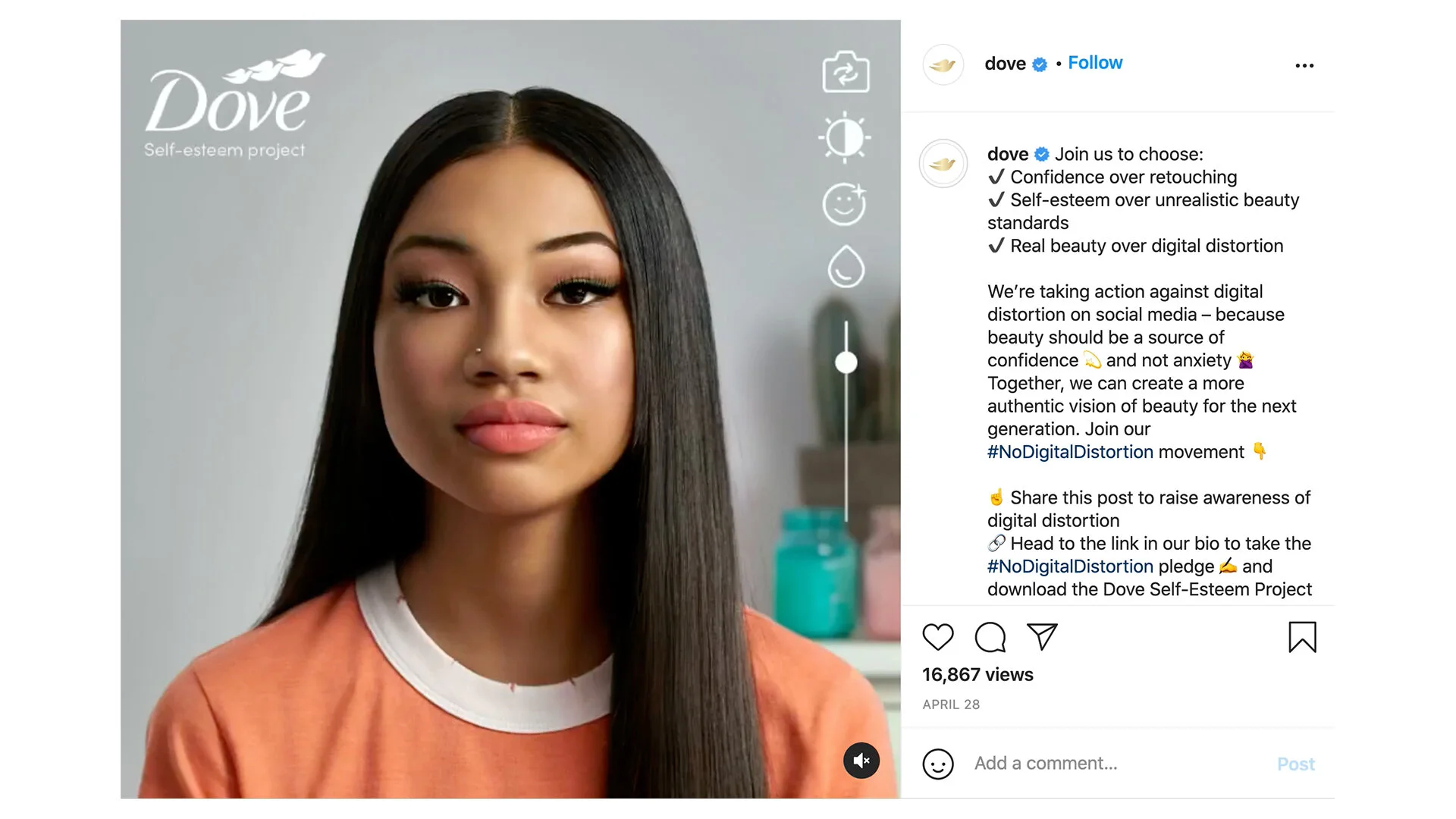1456x819 pixels.
Task: Open the first #NoDigitalDistortion hashtag link
Action: (x=1070, y=452)
